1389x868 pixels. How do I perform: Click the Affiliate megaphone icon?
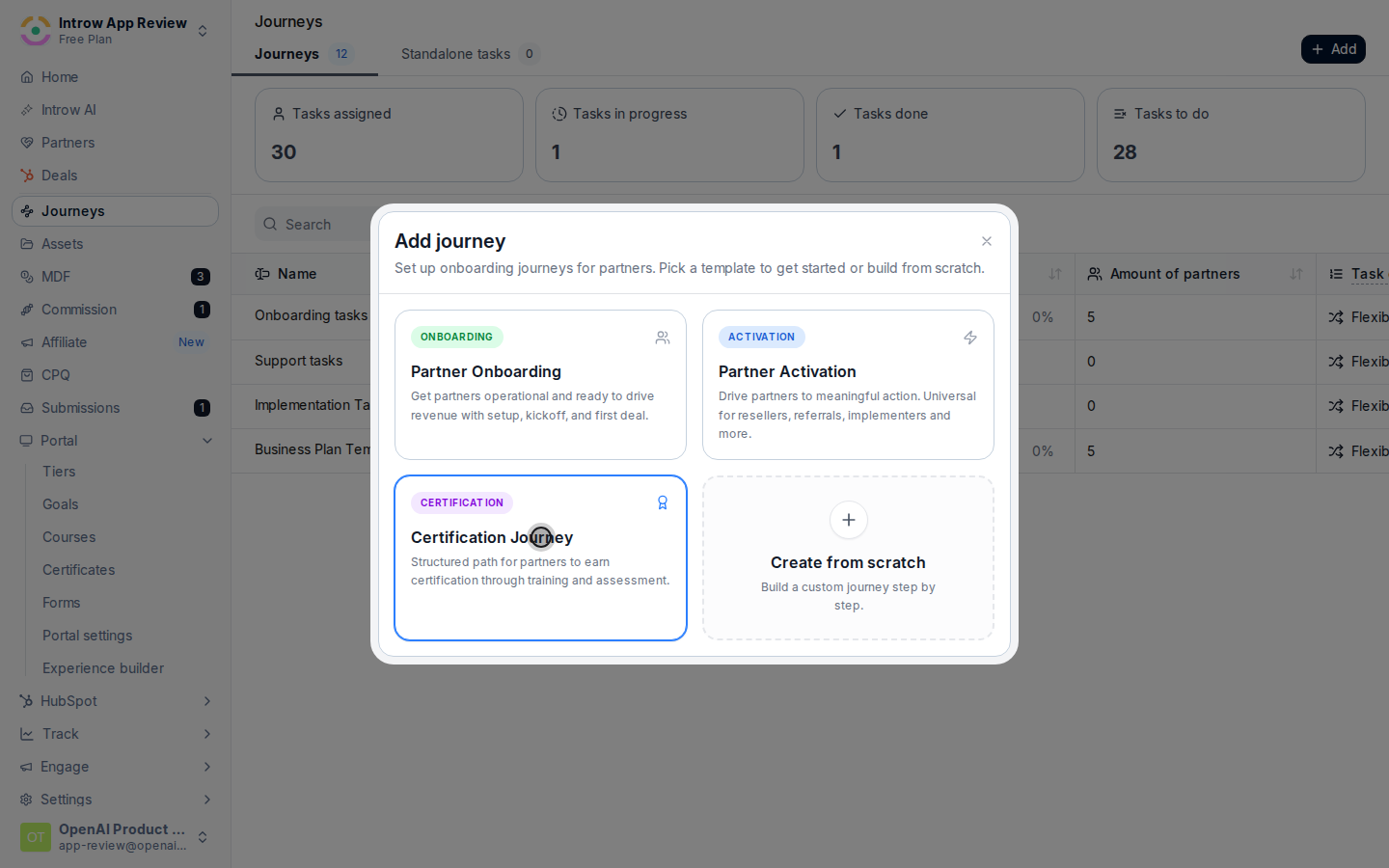coord(27,342)
